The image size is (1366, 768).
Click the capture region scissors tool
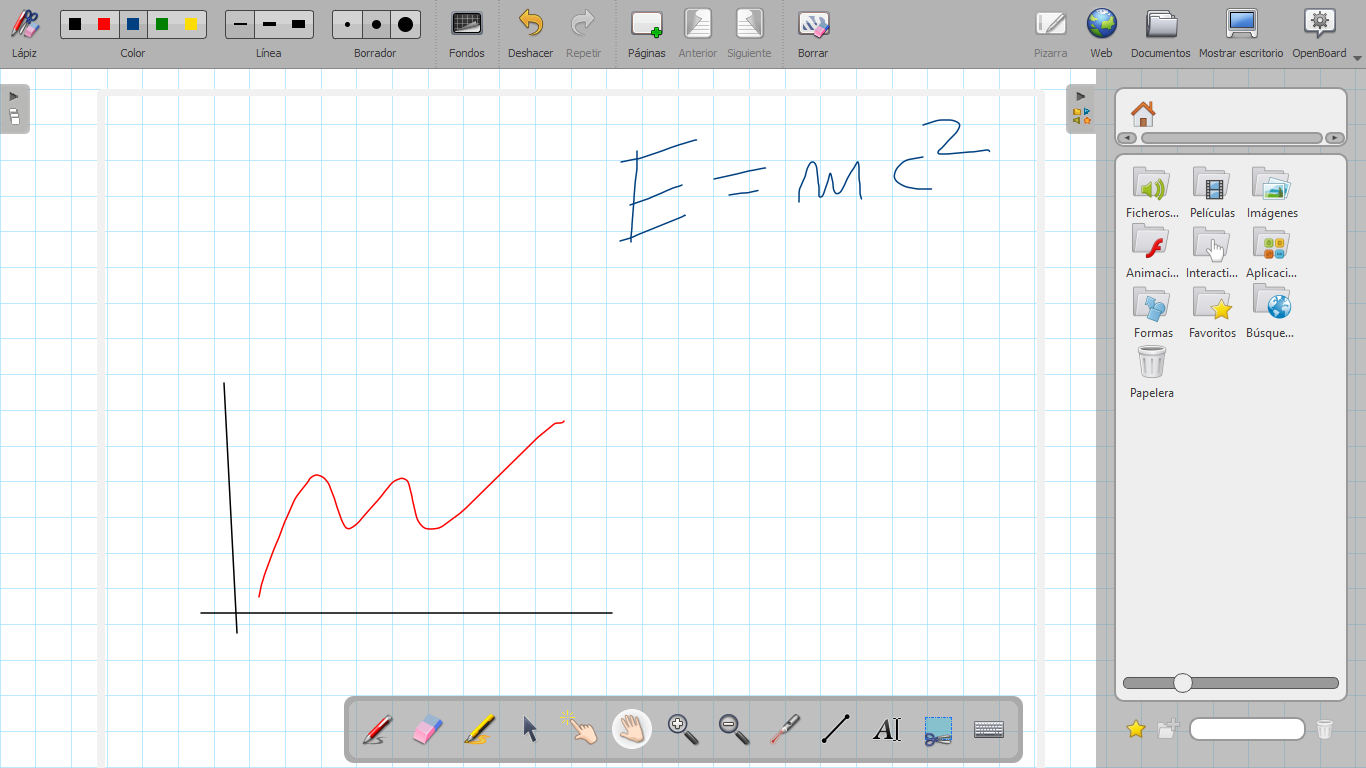tap(938, 729)
